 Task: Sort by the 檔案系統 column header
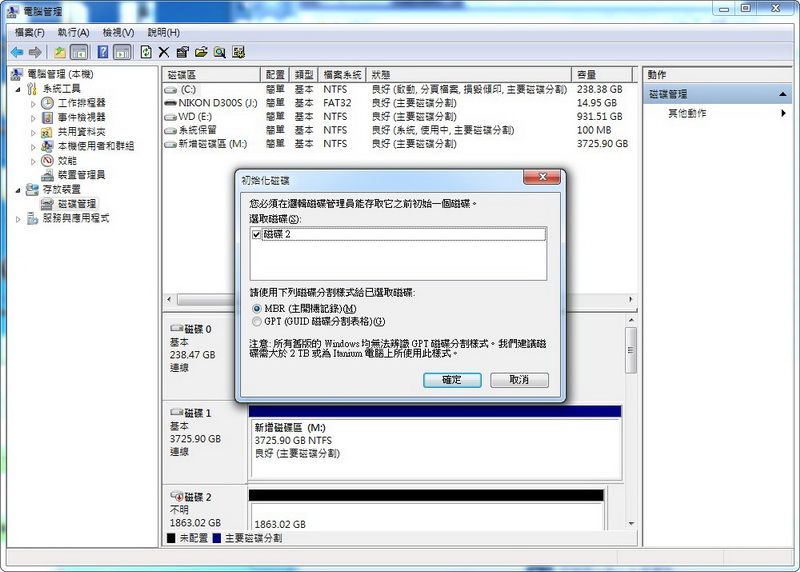pyautogui.click(x=342, y=74)
